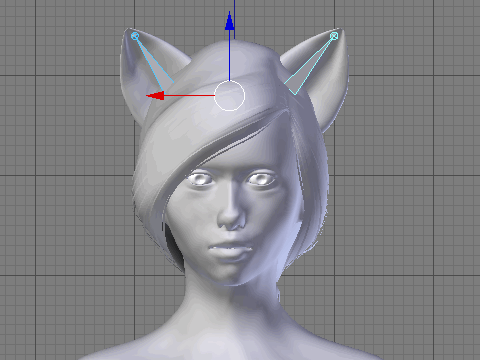Click the model's right-side eye
The image size is (480, 360).
click(261, 179)
